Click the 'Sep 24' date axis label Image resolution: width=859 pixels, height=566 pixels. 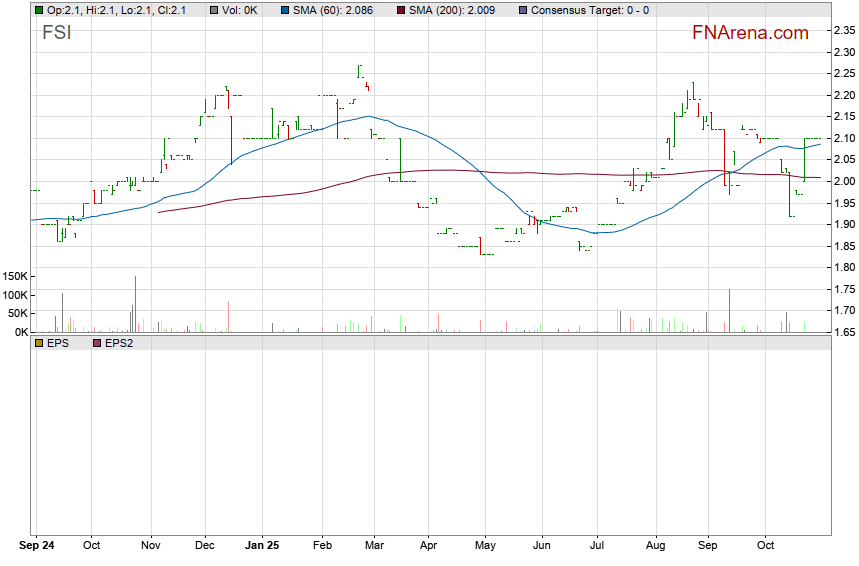(x=38, y=547)
